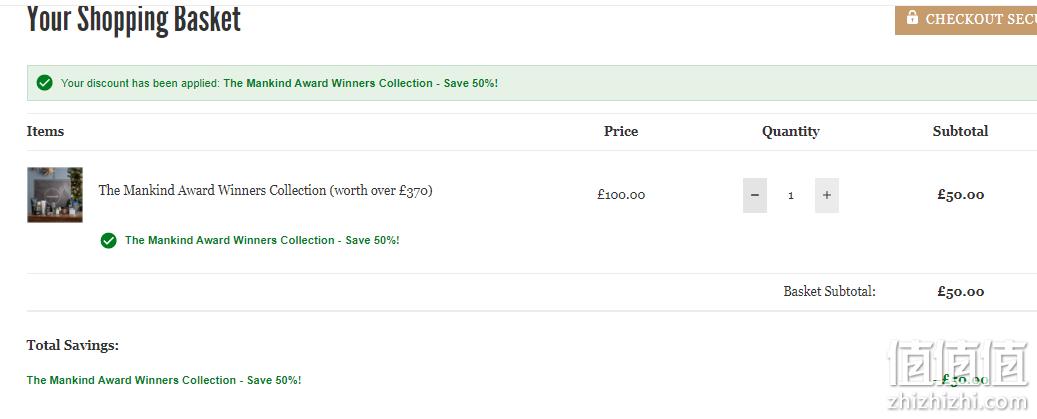This screenshot has height=419, width=1037.
Task: Click the green checkmark in discount banner
Action: pyautogui.click(x=44, y=83)
